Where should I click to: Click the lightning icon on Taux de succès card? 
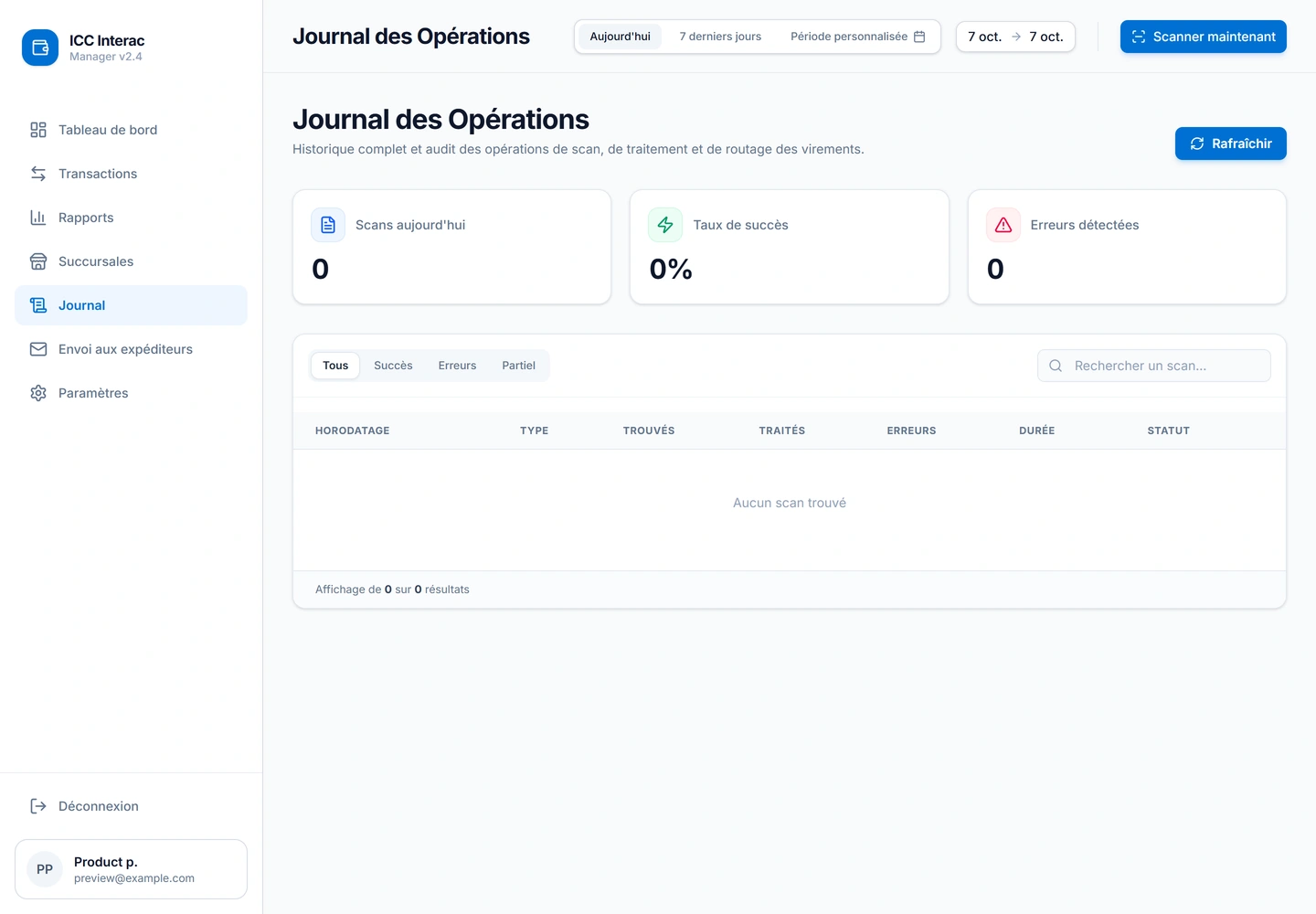(665, 225)
